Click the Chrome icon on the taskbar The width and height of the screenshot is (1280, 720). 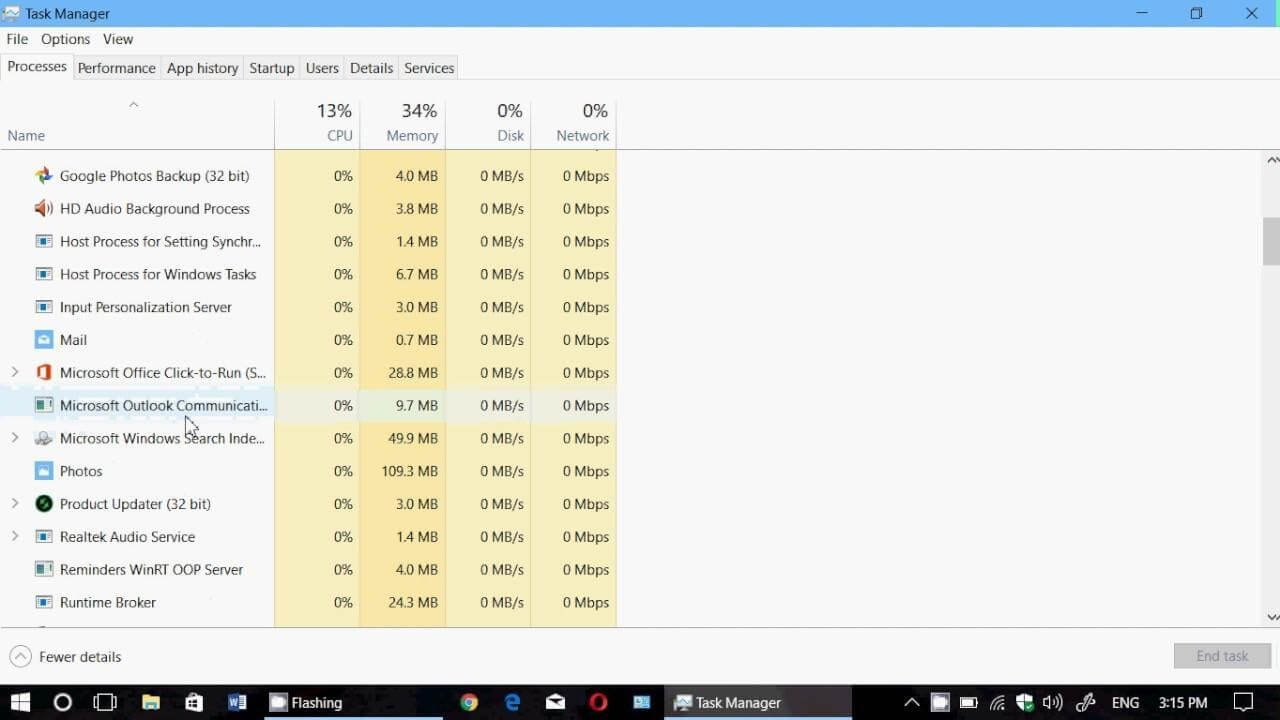(469, 702)
